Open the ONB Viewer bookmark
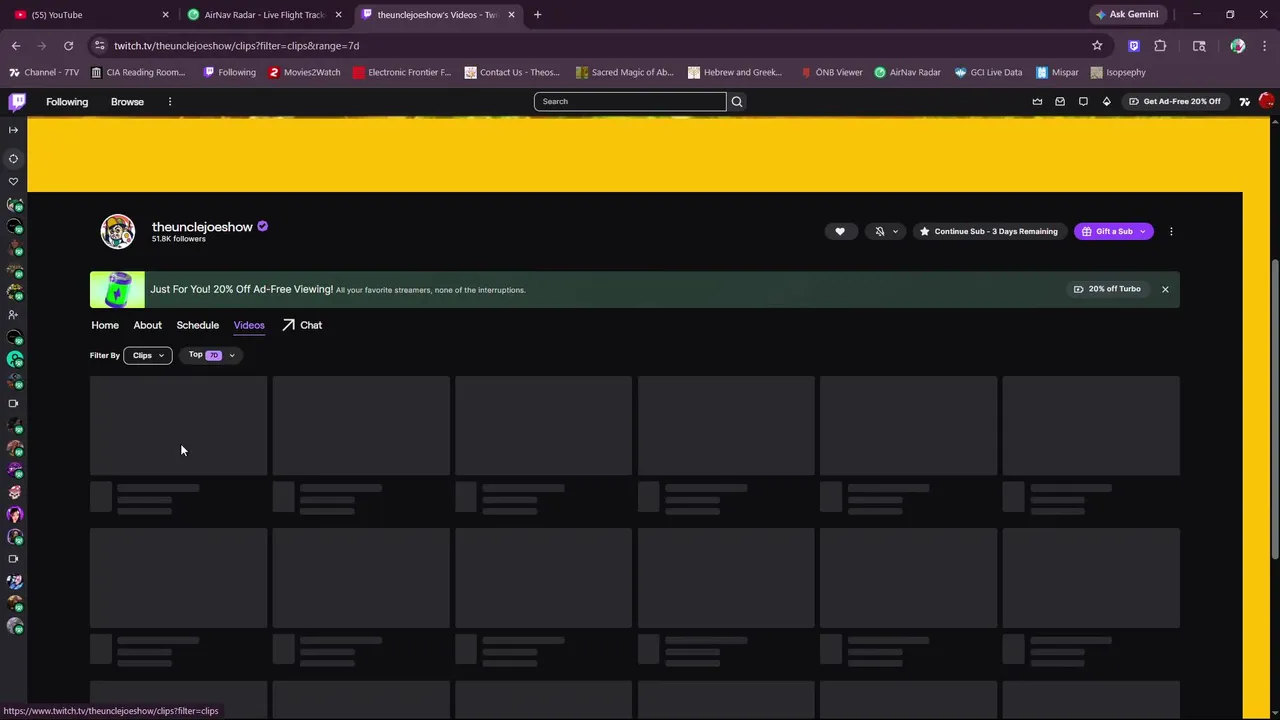The height and width of the screenshot is (720, 1280). point(830,72)
